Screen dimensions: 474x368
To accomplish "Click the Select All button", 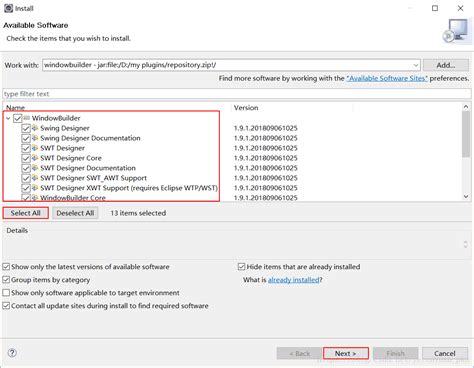I will 26,213.
